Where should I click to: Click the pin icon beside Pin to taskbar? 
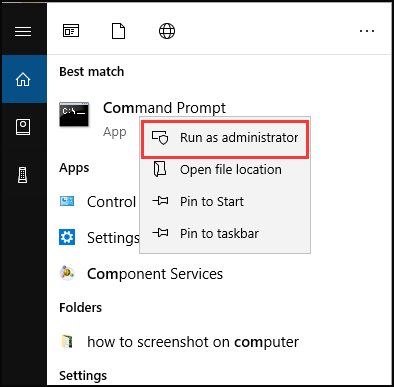160,233
